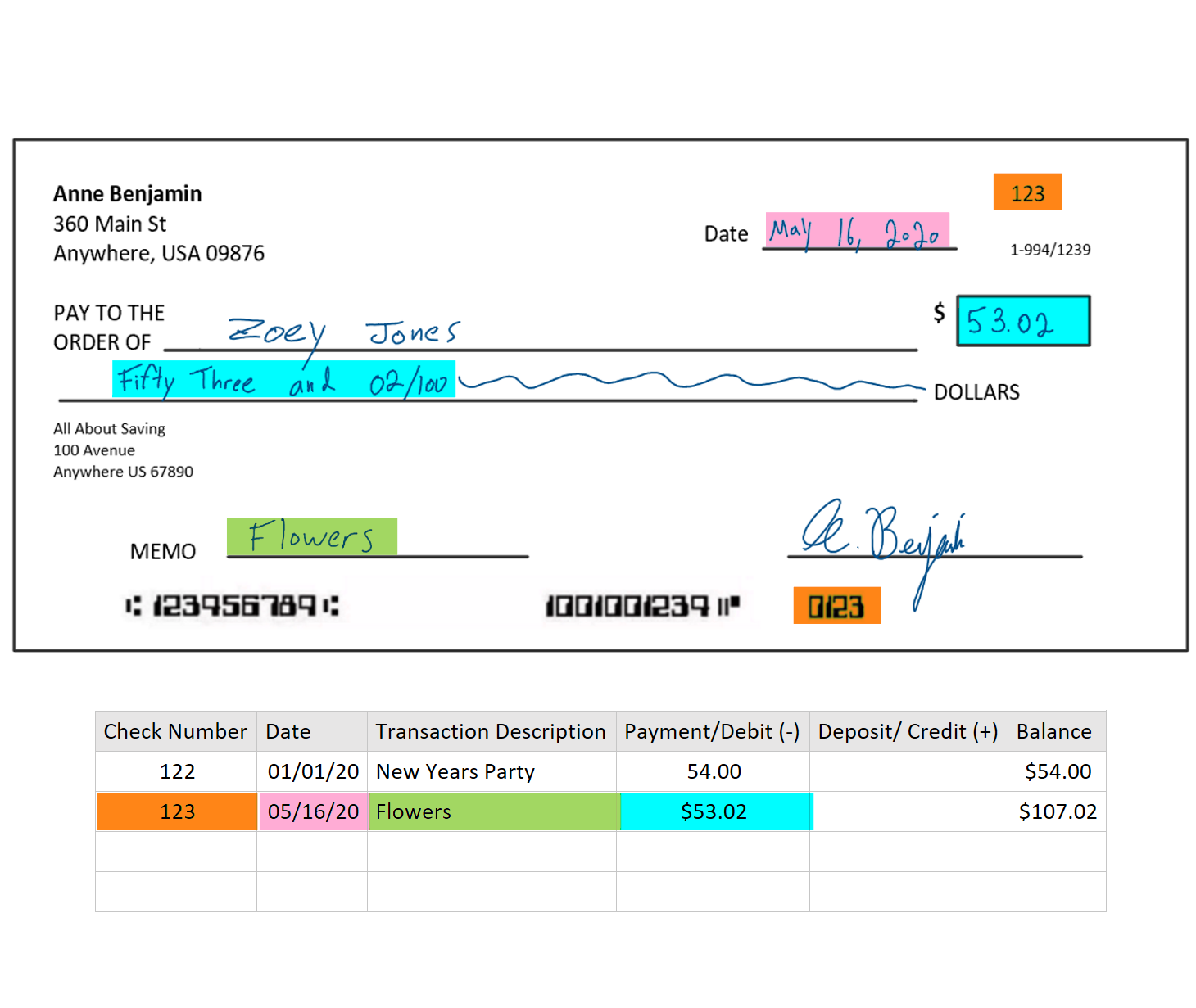
Task: Click the "New Years Party" description cell
Action: tap(492, 771)
